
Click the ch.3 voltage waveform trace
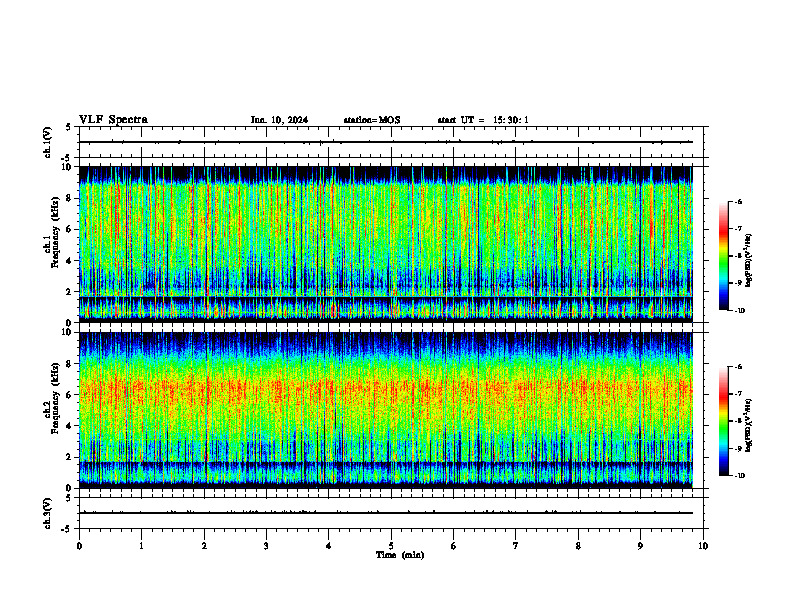tap(386, 513)
